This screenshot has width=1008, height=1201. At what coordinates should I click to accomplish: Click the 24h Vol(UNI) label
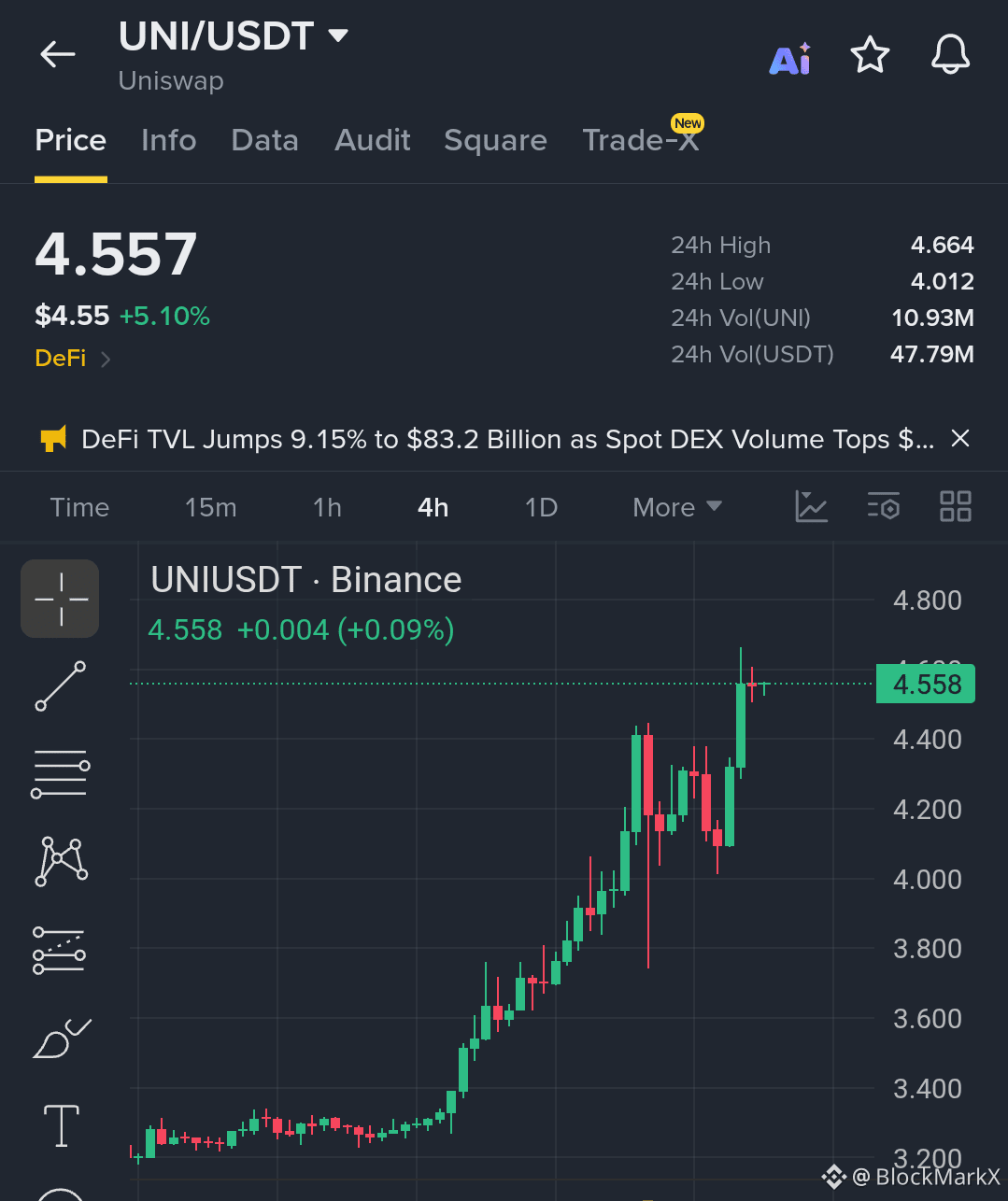click(741, 318)
